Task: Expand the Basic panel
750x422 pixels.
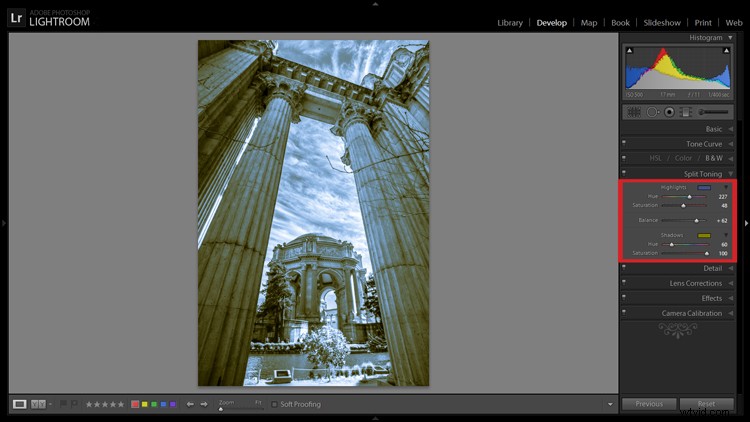Action: (x=730, y=129)
